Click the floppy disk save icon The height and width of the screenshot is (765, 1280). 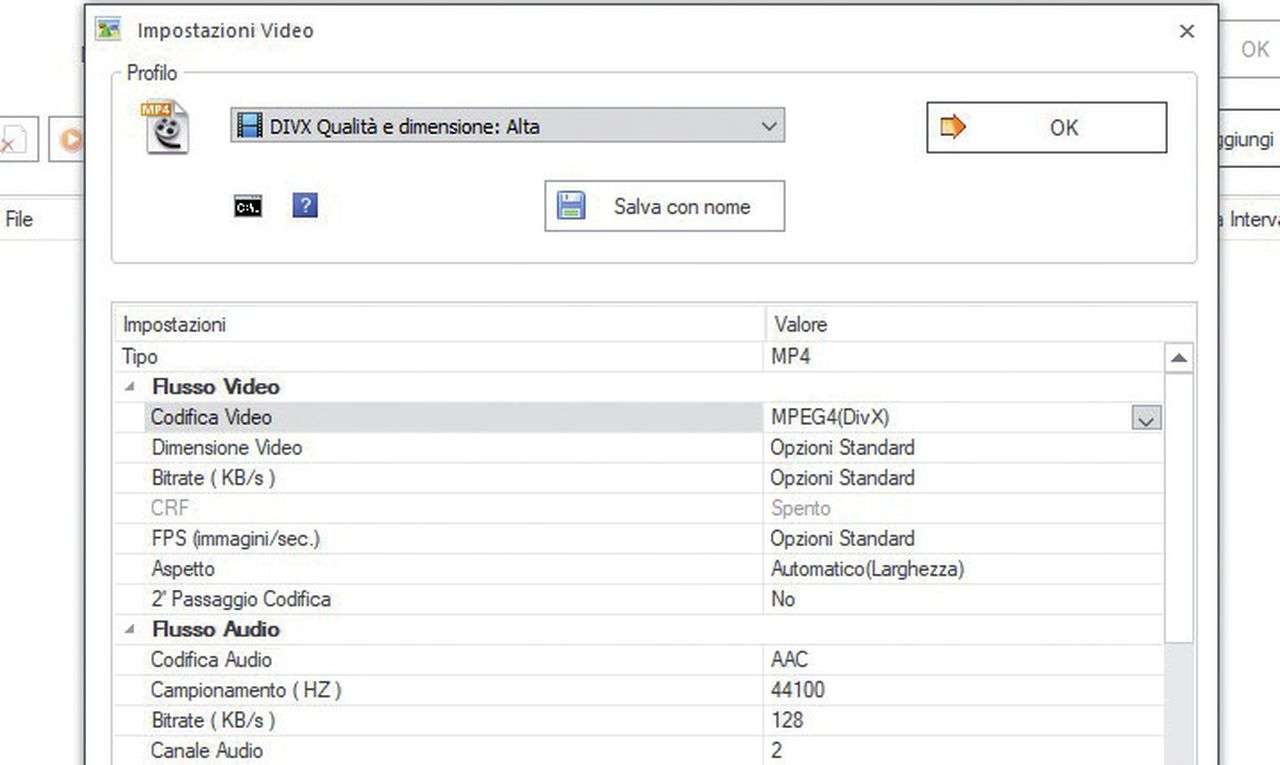pyautogui.click(x=571, y=206)
